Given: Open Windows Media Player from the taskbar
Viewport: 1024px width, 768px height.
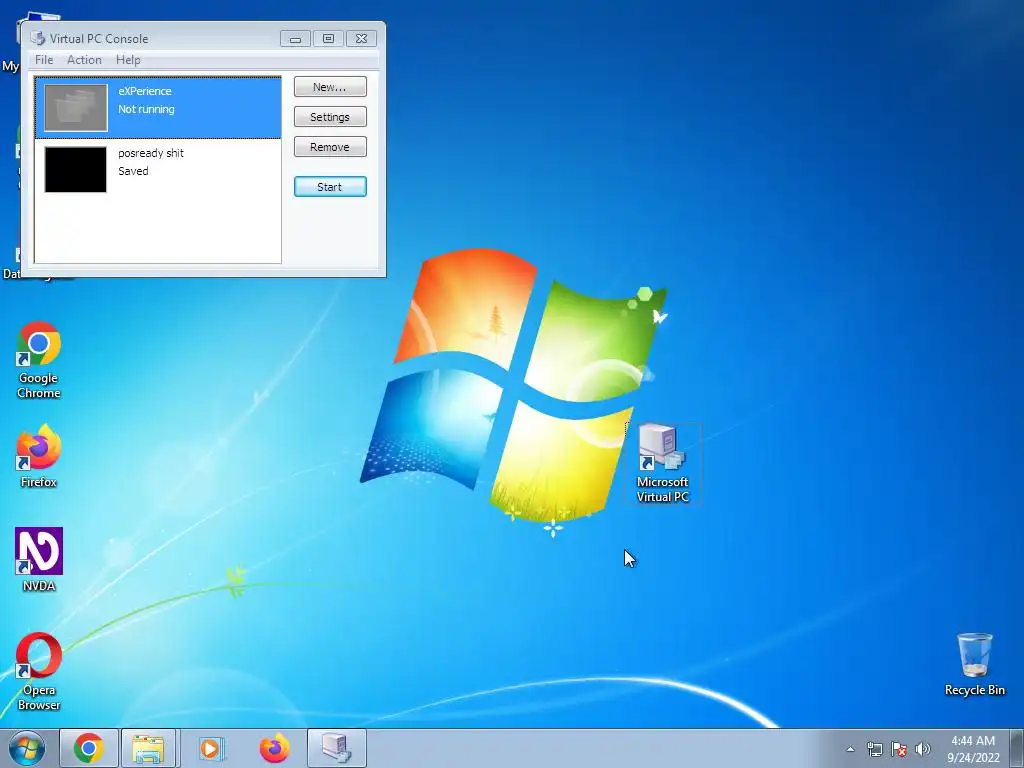Looking at the screenshot, I should 211,748.
